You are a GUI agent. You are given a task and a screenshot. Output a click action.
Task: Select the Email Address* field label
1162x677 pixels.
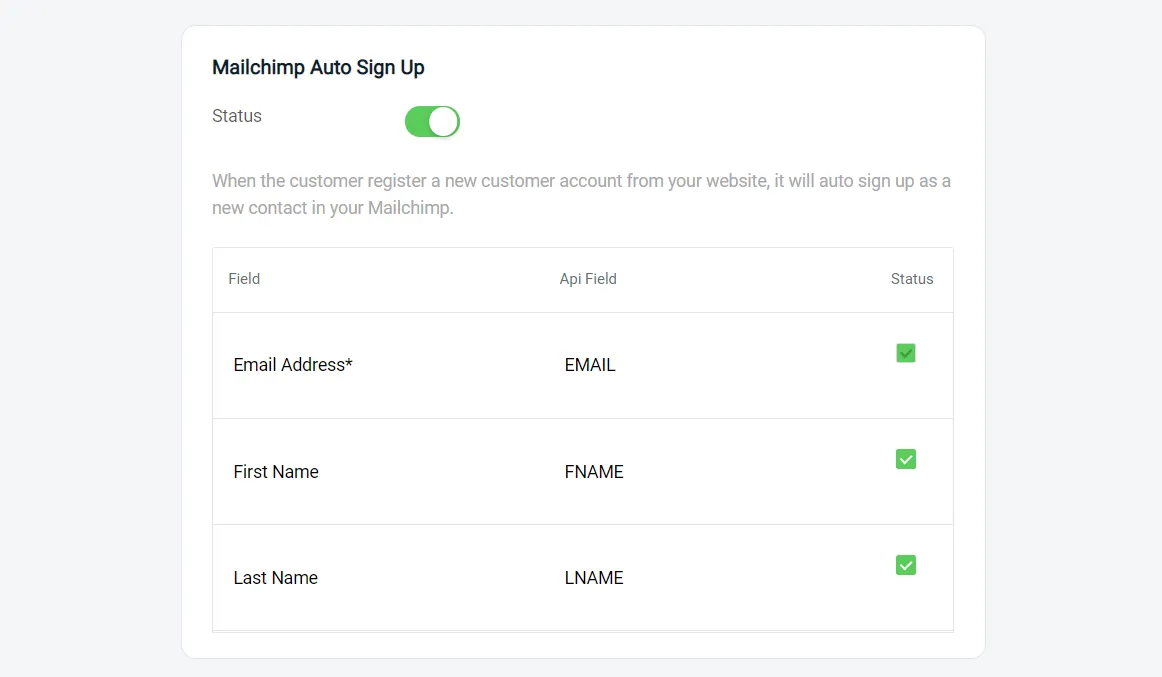click(x=292, y=365)
